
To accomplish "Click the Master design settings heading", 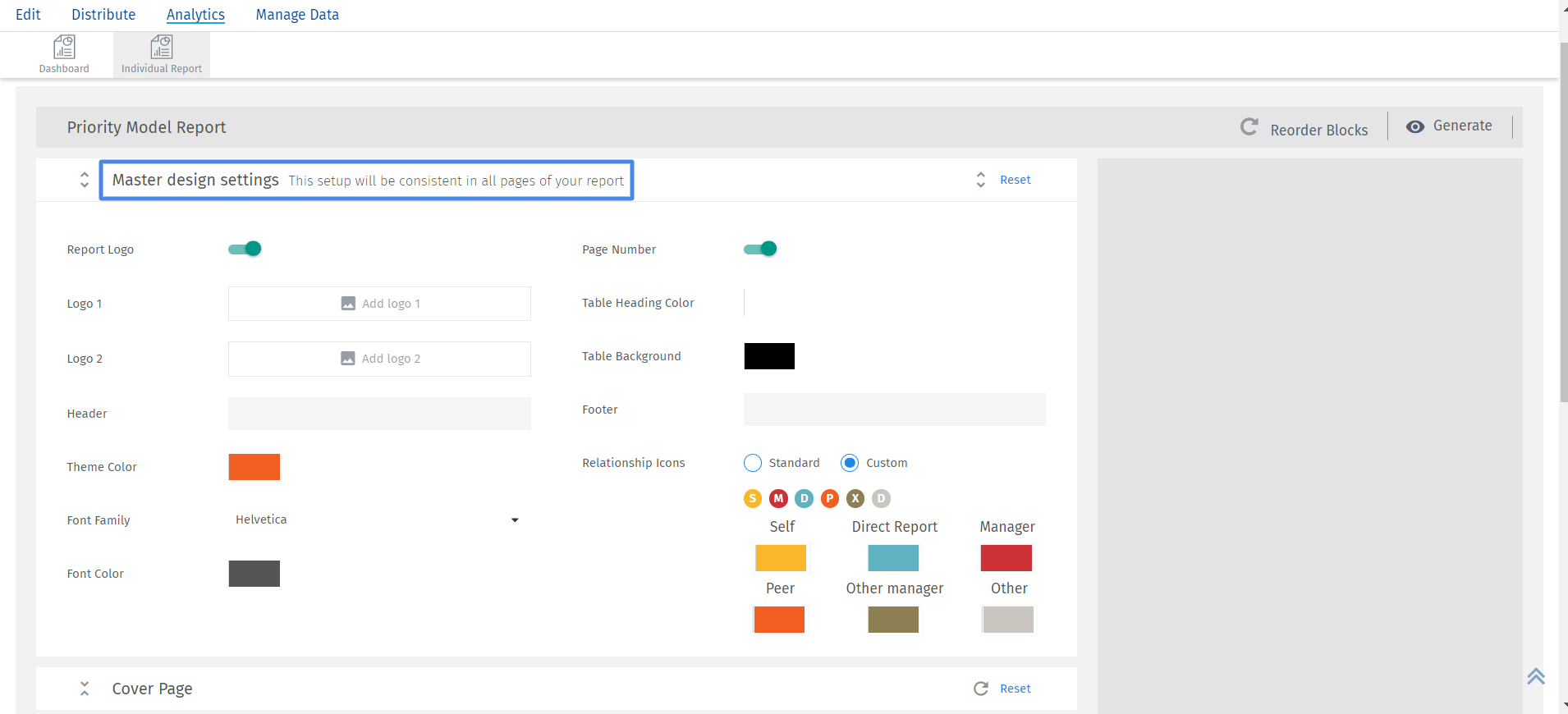I will point(195,180).
